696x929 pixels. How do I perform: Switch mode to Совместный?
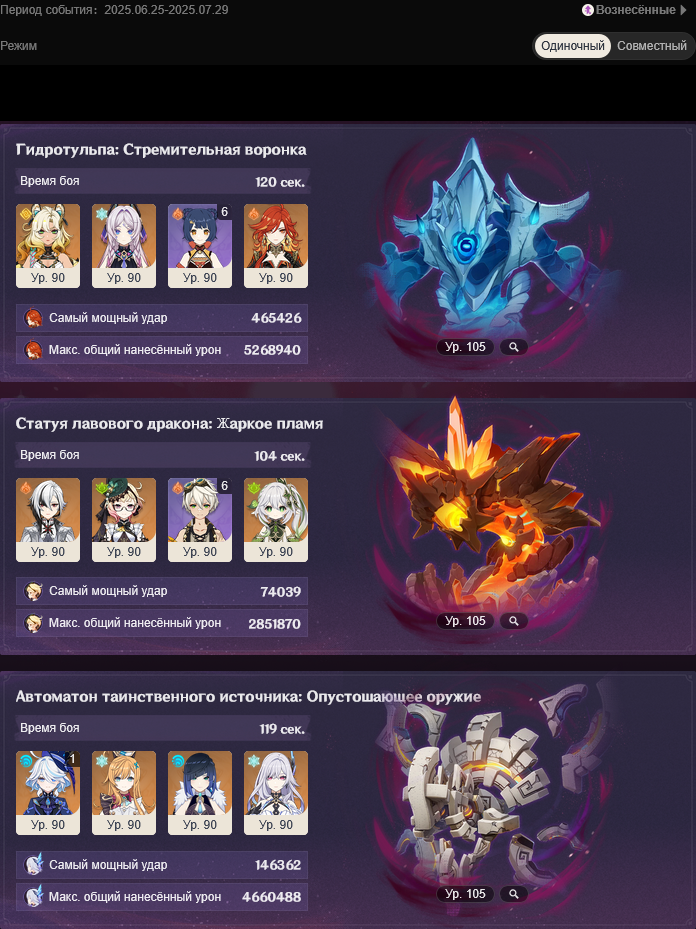click(652, 46)
